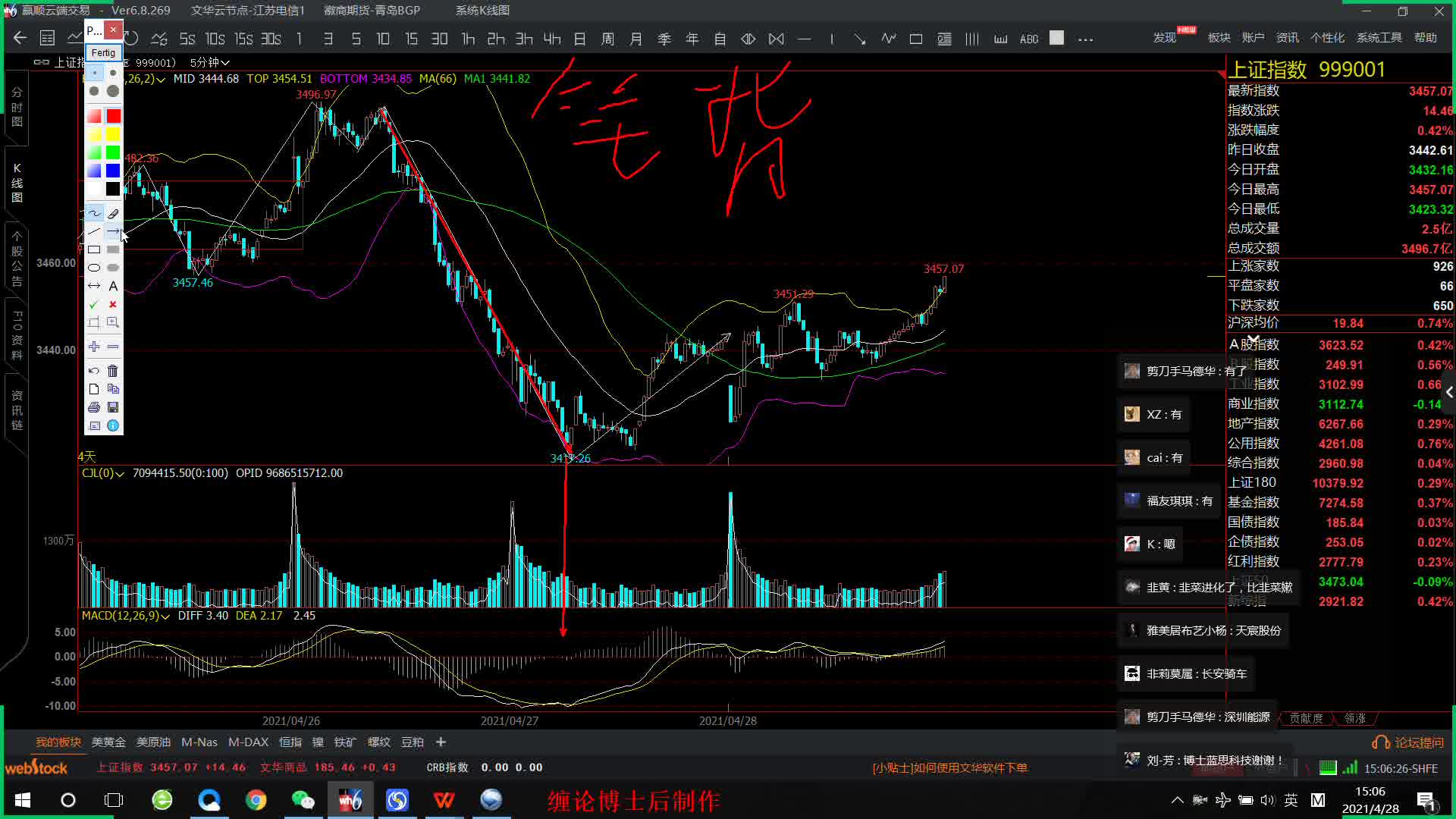Select the smallest pen size dot

click(x=94, y=73)
